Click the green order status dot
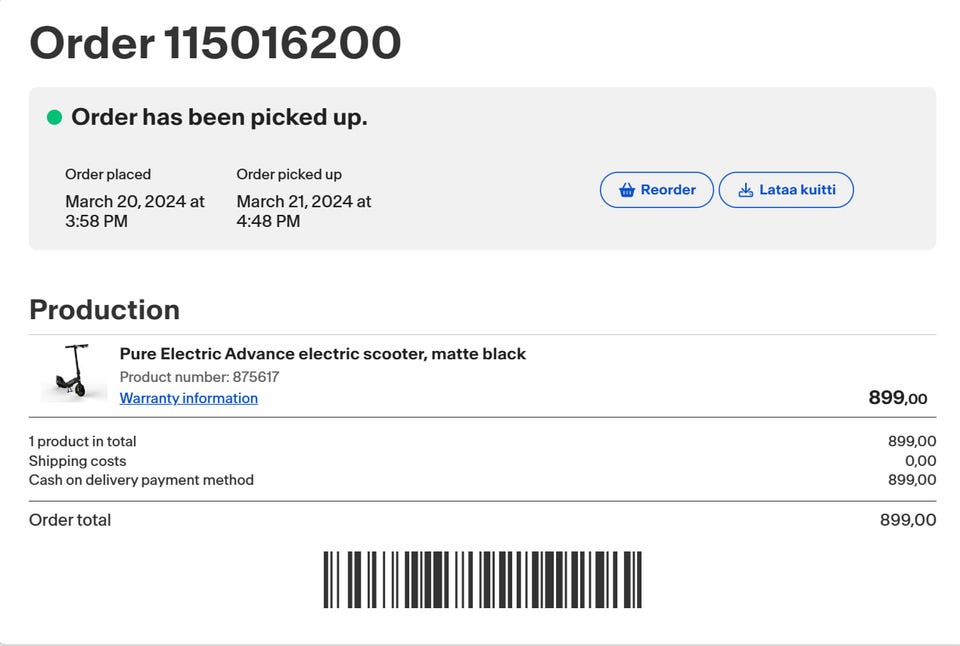 coord(55,118)
